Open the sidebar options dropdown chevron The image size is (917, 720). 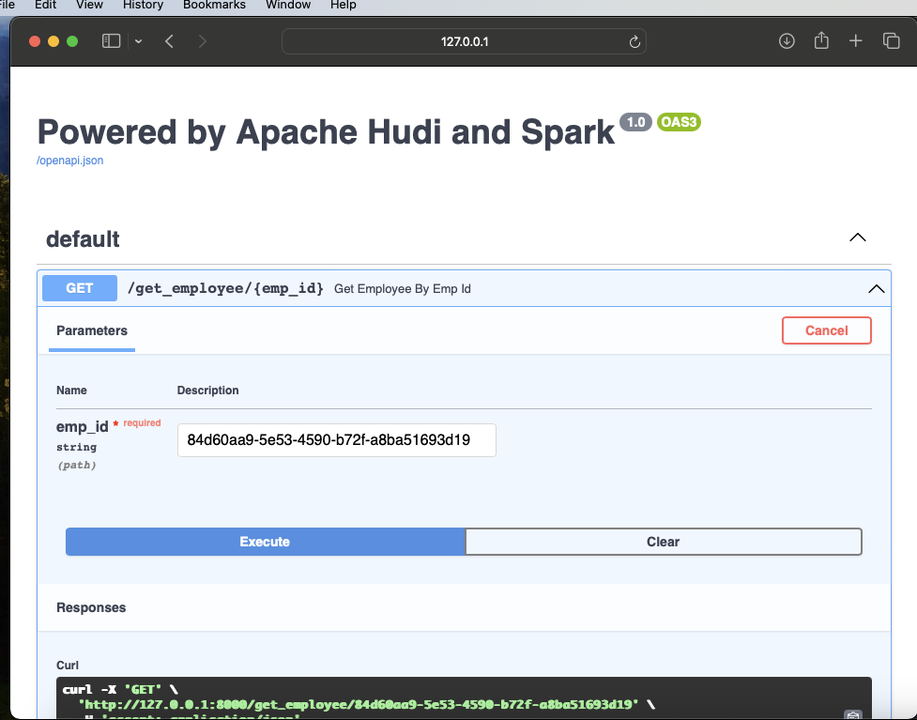(x=139, y=42)
